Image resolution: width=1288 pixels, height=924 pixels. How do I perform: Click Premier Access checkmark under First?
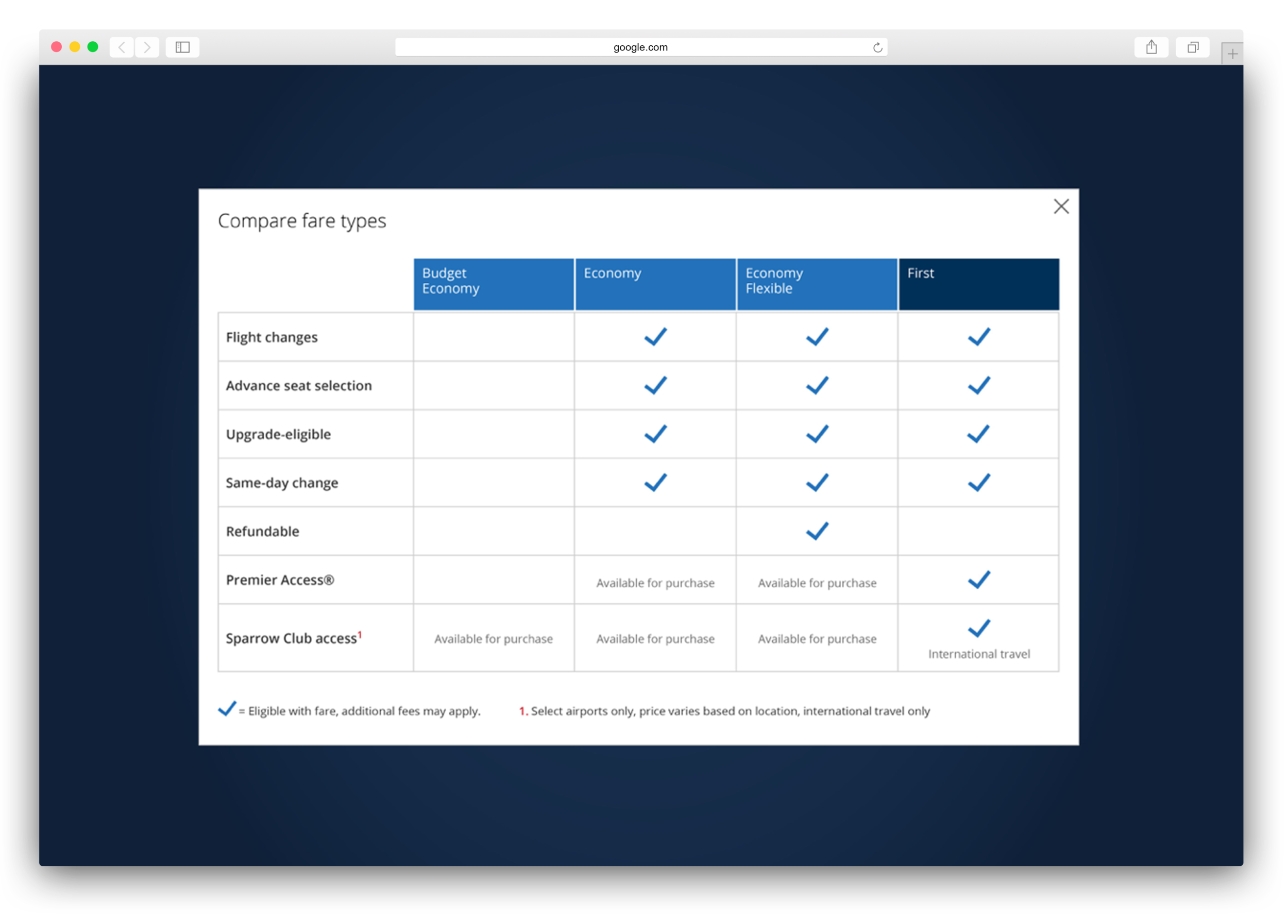coord(978,579)
